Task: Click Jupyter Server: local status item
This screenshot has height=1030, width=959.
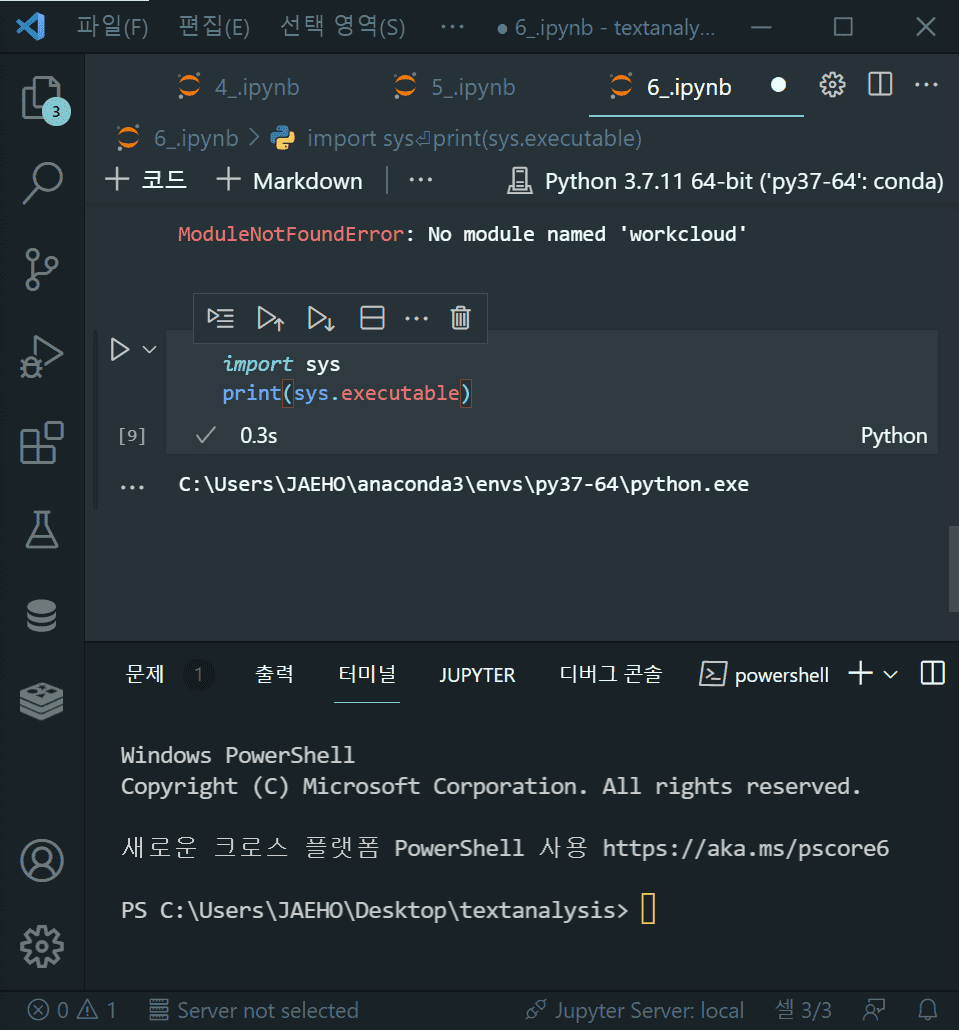Action: [x=634, y=1010]
